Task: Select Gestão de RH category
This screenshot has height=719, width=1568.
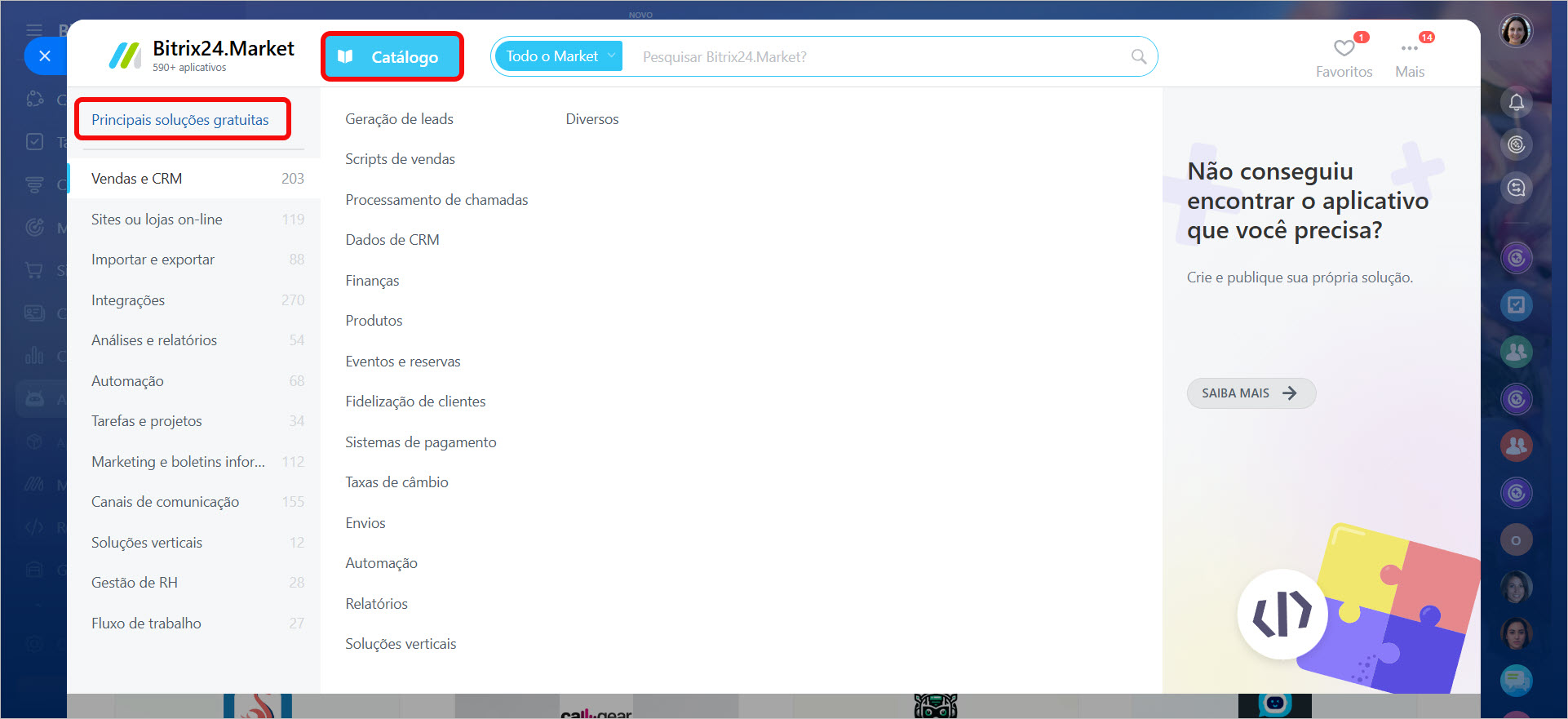Action: (x=194, y=583)
